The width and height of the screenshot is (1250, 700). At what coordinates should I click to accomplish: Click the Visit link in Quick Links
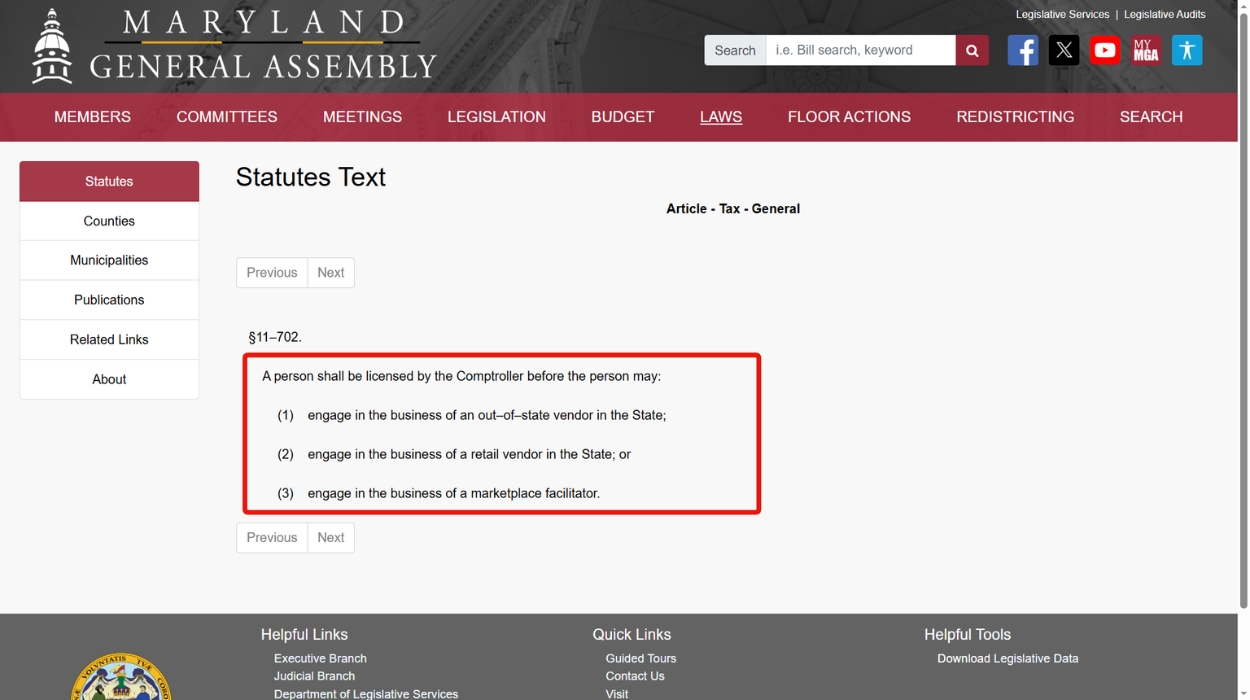pyautogui.click(x=617, y=694)
